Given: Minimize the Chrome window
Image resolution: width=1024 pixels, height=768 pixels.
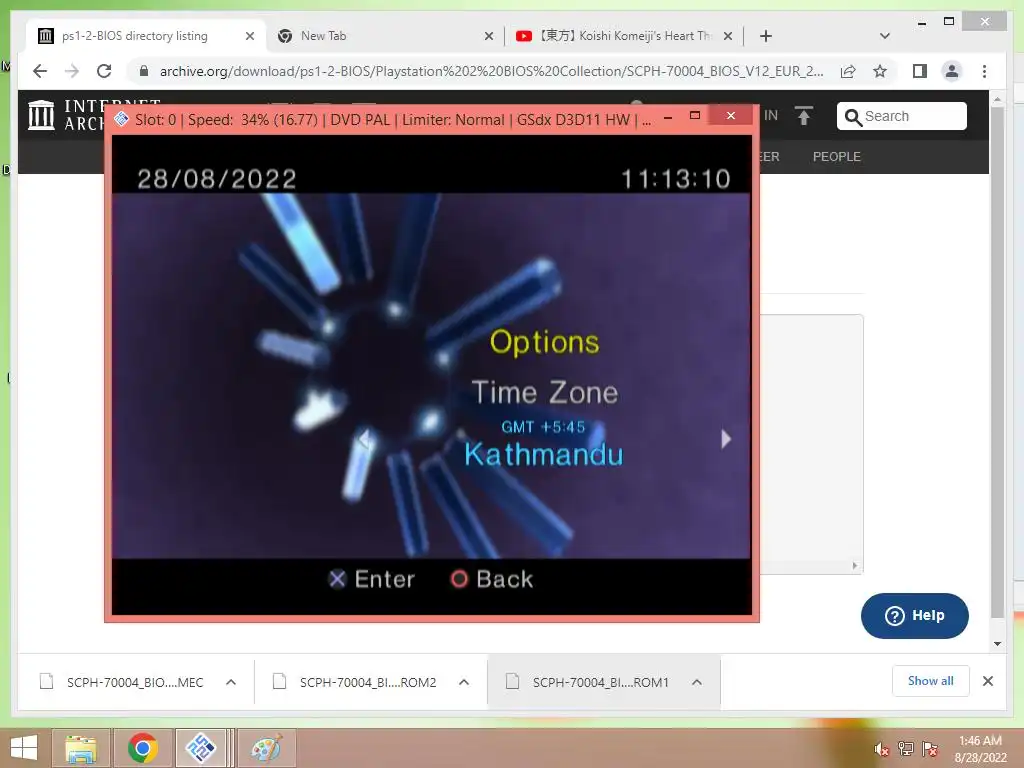Looking at the screenshot, I should pos(921,23).
